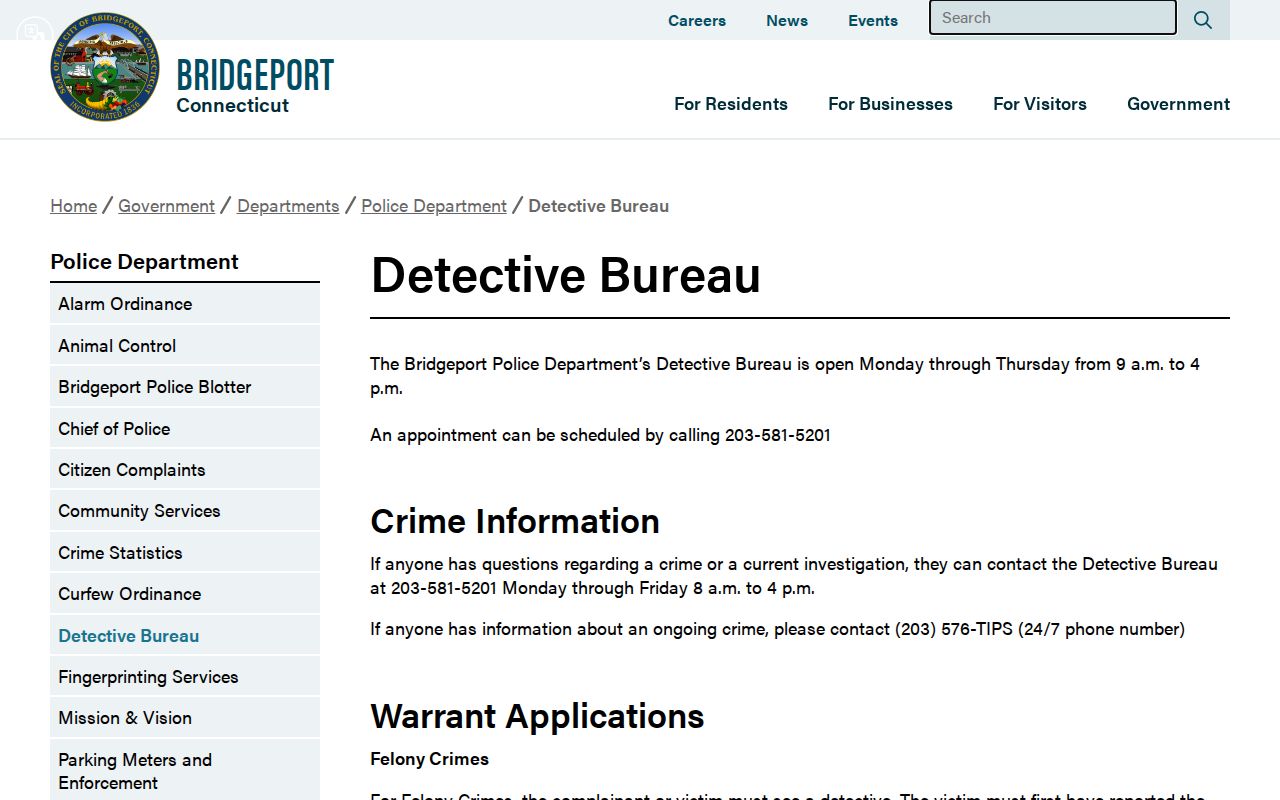Click the Felony Crimes subheading

tap(430, 759)
